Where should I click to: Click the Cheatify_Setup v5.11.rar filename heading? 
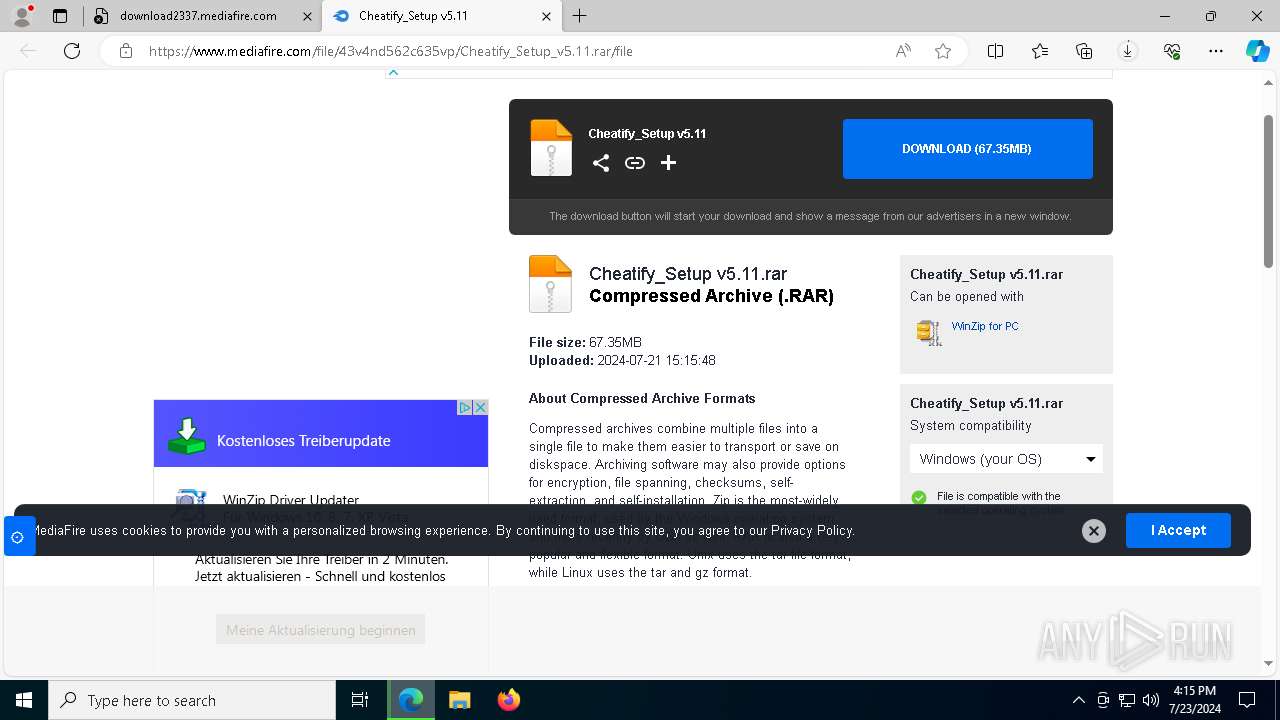pos(688,274)
